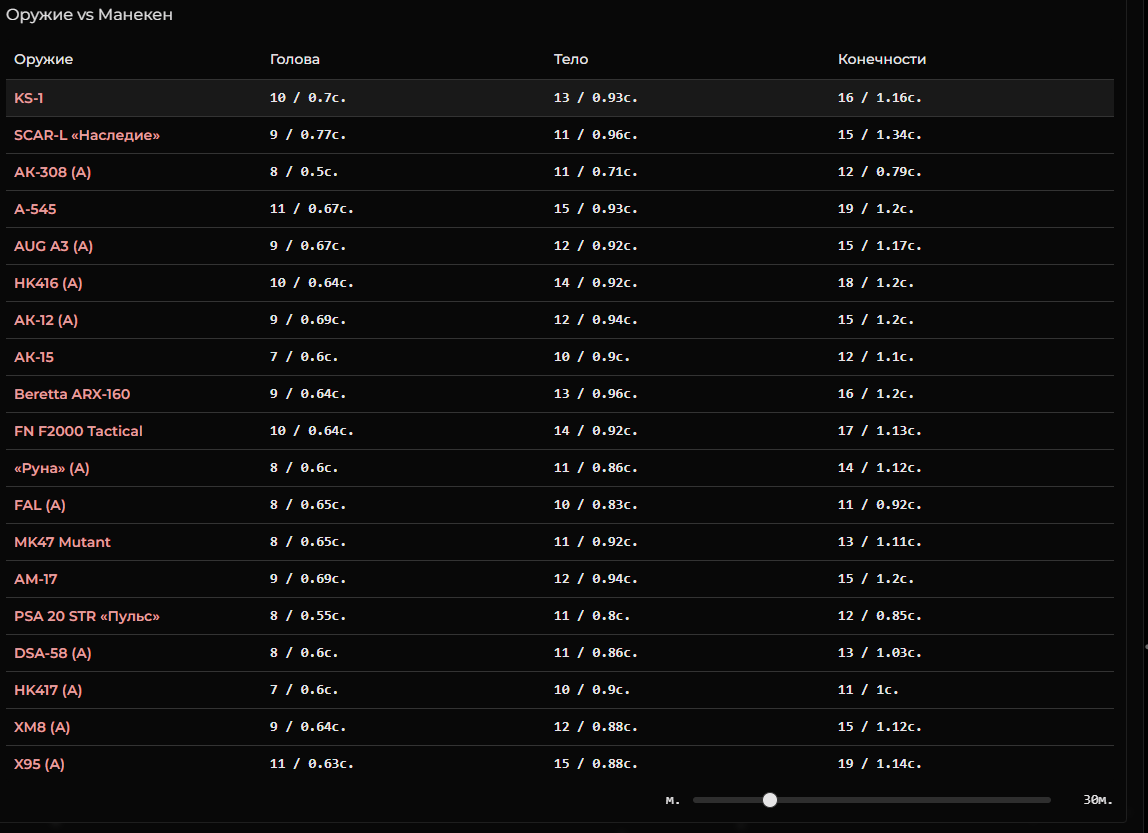Image resolution: width=1148 pixels, height=833 pixels.
Task: Open the SCAR-L «Наследие» weapon link
Action: 86,135
